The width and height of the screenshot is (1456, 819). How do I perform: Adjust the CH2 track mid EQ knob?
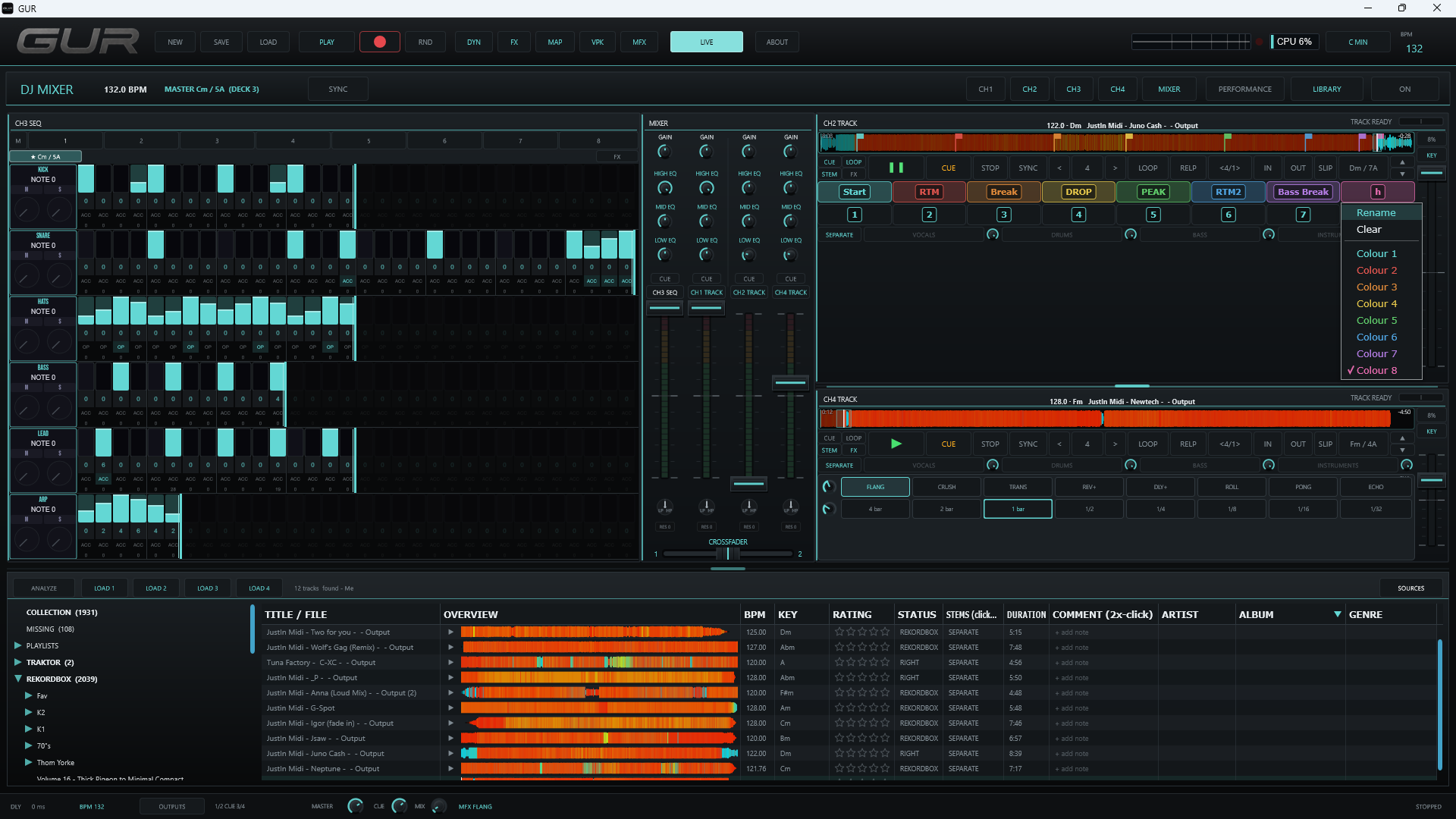pos(748,221)
